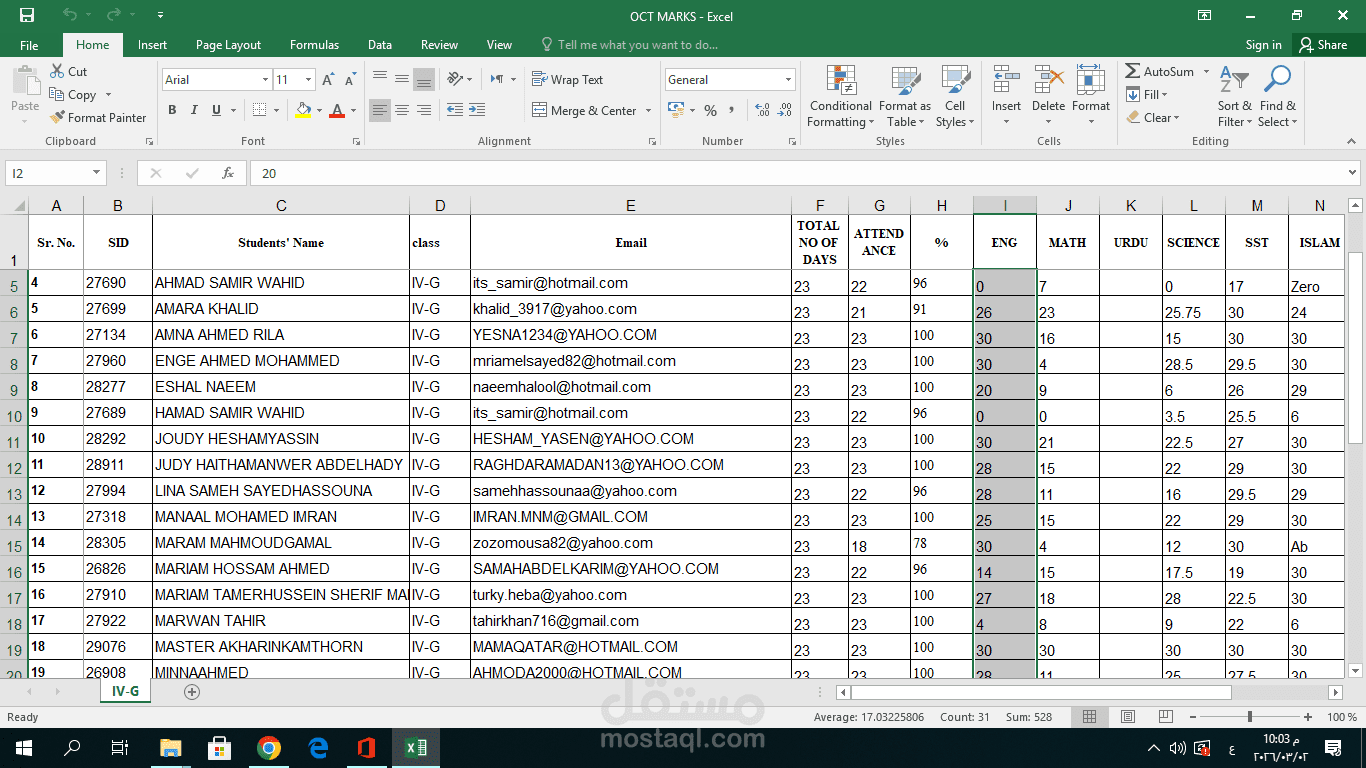Open Find & Select options
This screenshot has height=768, width=1366.
pyautogui.click(x=1277, y=96)
